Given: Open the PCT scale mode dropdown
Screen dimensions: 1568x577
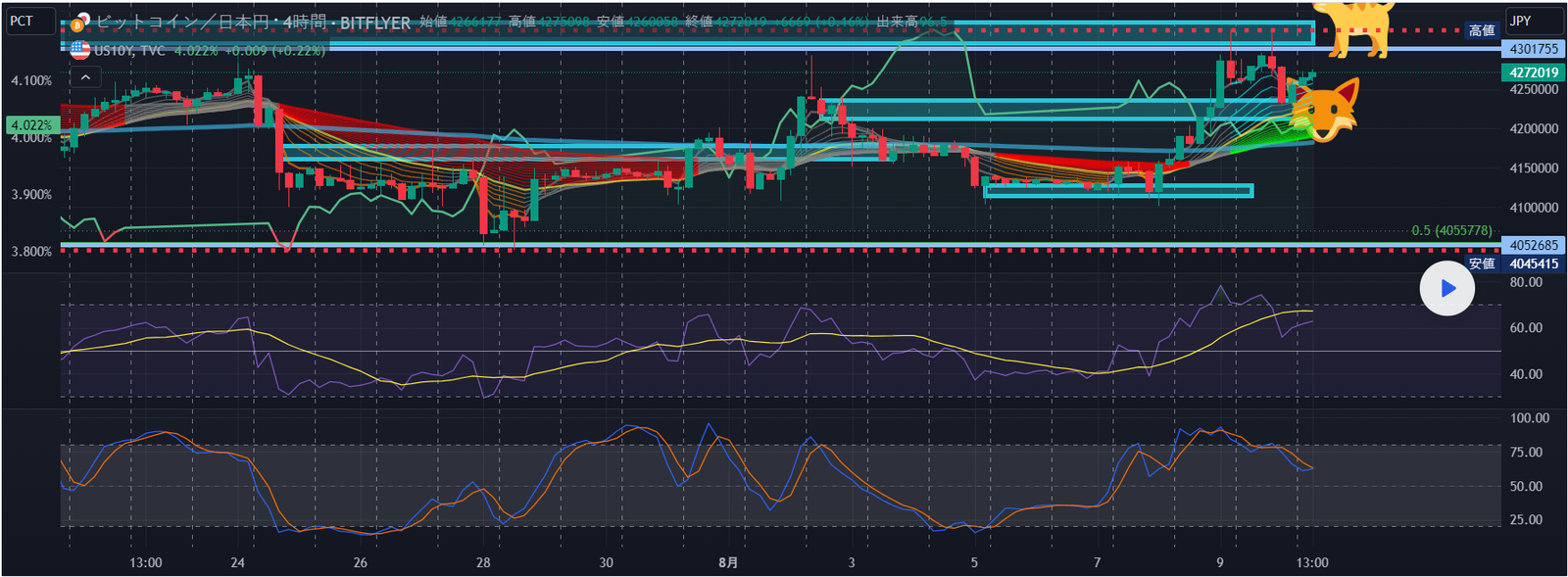Looking at the screenshot, I should coord(29,21).
